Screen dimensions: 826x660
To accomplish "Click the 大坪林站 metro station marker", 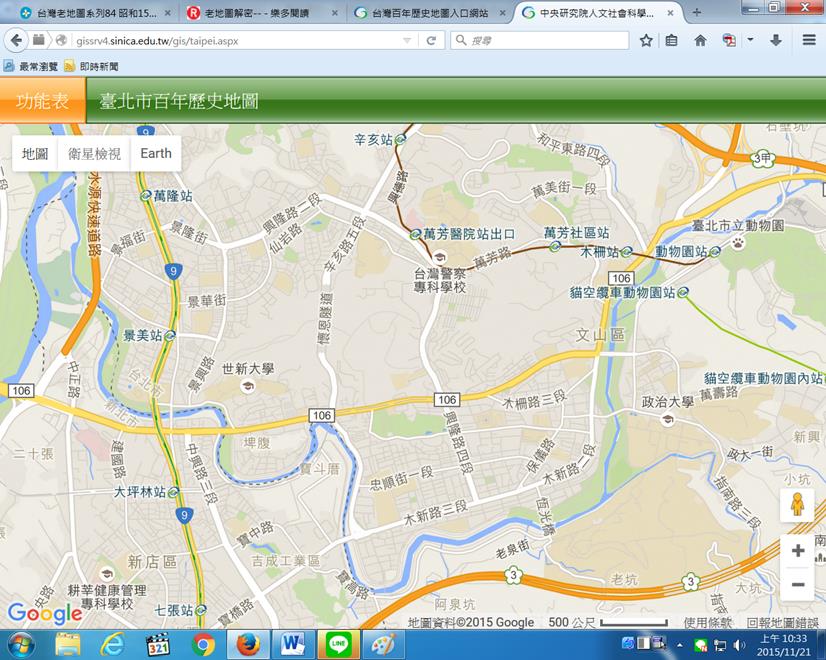I will 173,492.
